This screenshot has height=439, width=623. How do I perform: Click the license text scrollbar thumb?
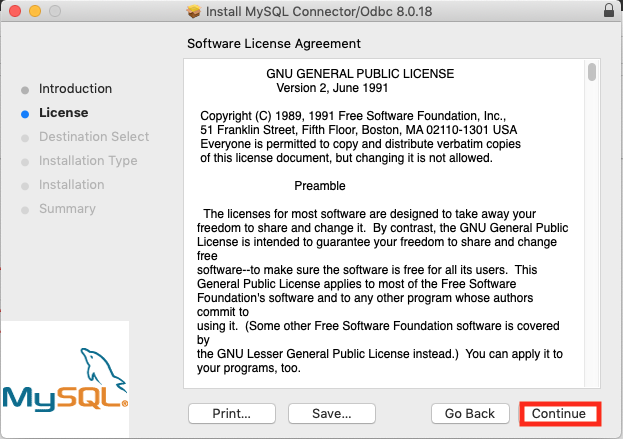point(592,72)
